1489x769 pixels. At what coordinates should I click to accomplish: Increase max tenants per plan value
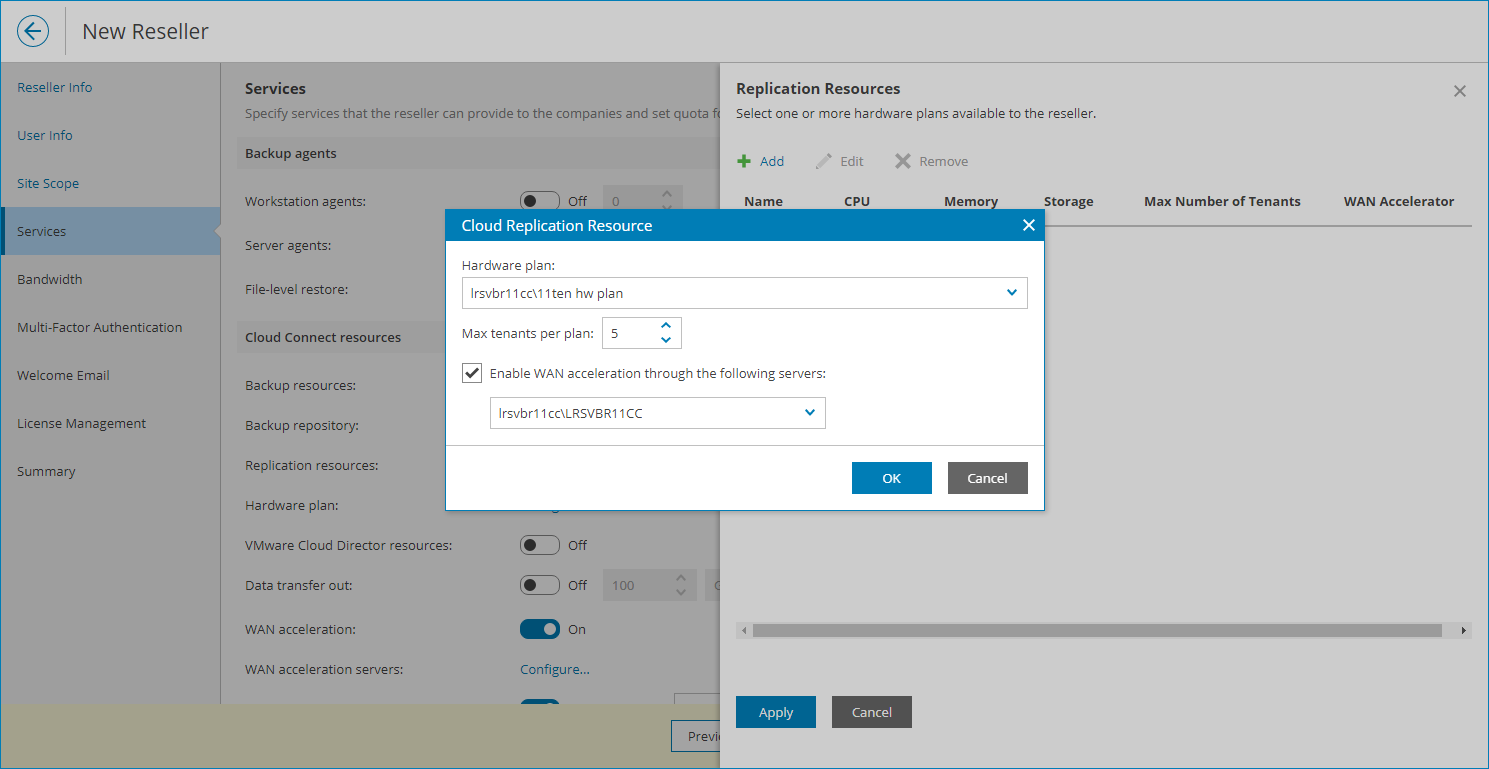[667, 326]
